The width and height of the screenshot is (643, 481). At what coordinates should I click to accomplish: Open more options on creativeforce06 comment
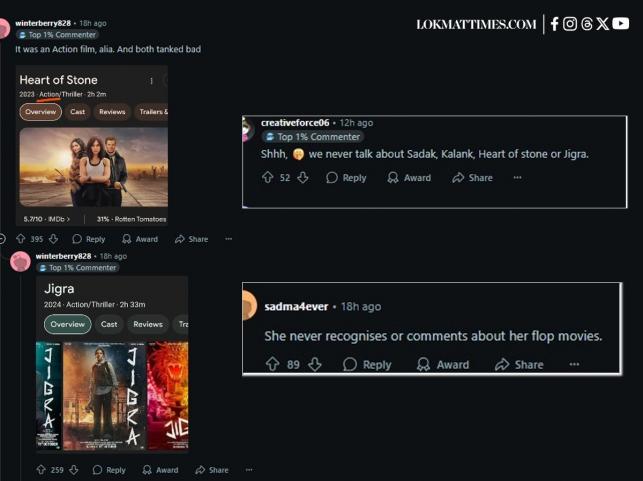click(517, 178)
